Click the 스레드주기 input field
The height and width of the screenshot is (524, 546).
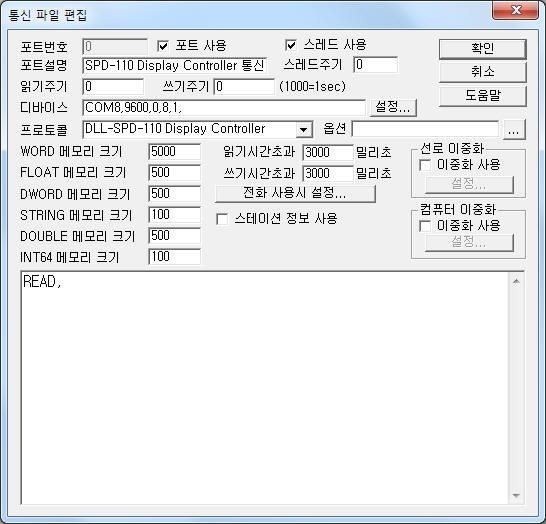coord(375,65)
